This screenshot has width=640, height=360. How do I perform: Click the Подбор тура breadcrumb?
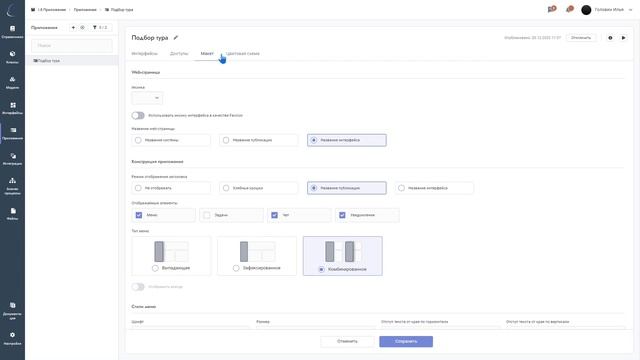pos(119,9)
